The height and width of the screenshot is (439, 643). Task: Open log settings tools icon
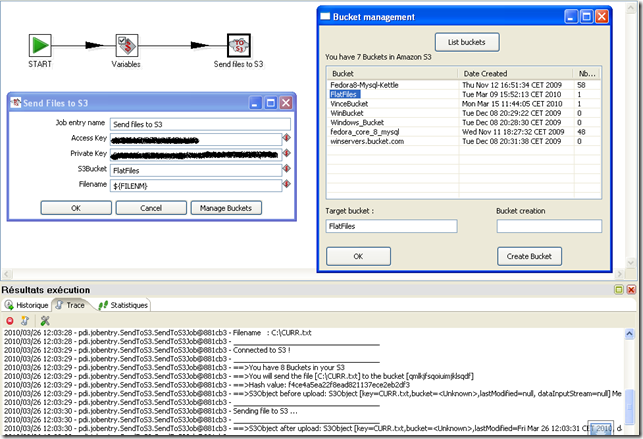tap(45, 320)
